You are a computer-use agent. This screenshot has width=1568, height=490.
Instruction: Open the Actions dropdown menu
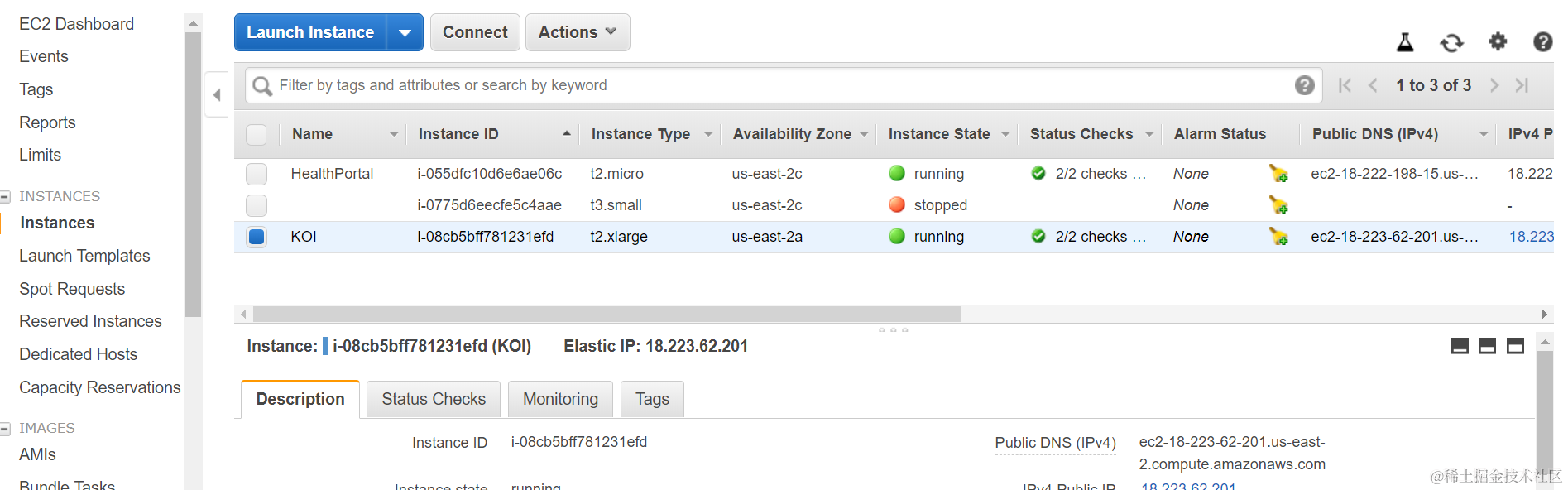[x=578, y=32]
